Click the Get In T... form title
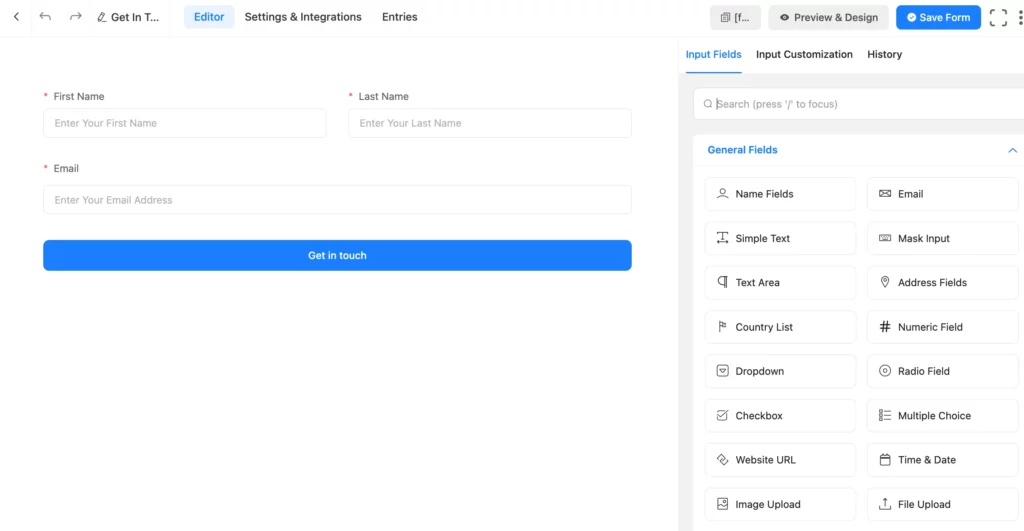The height and width of the screenshot is (531, 1024). point(135,17)
